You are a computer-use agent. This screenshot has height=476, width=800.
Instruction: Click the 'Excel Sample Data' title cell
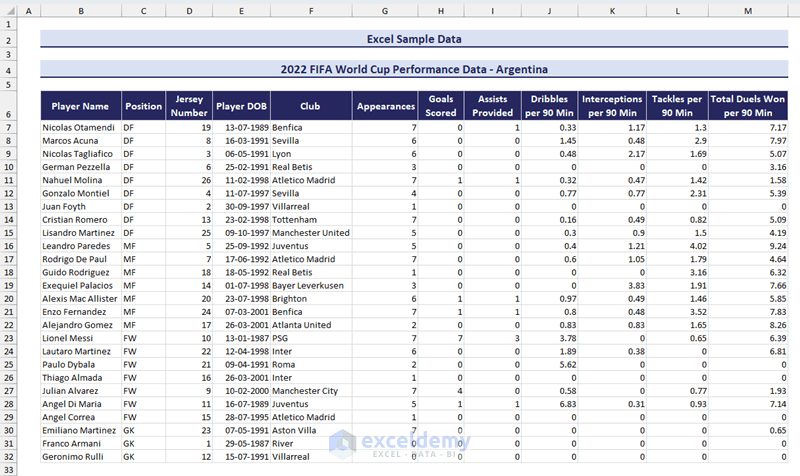414,39
